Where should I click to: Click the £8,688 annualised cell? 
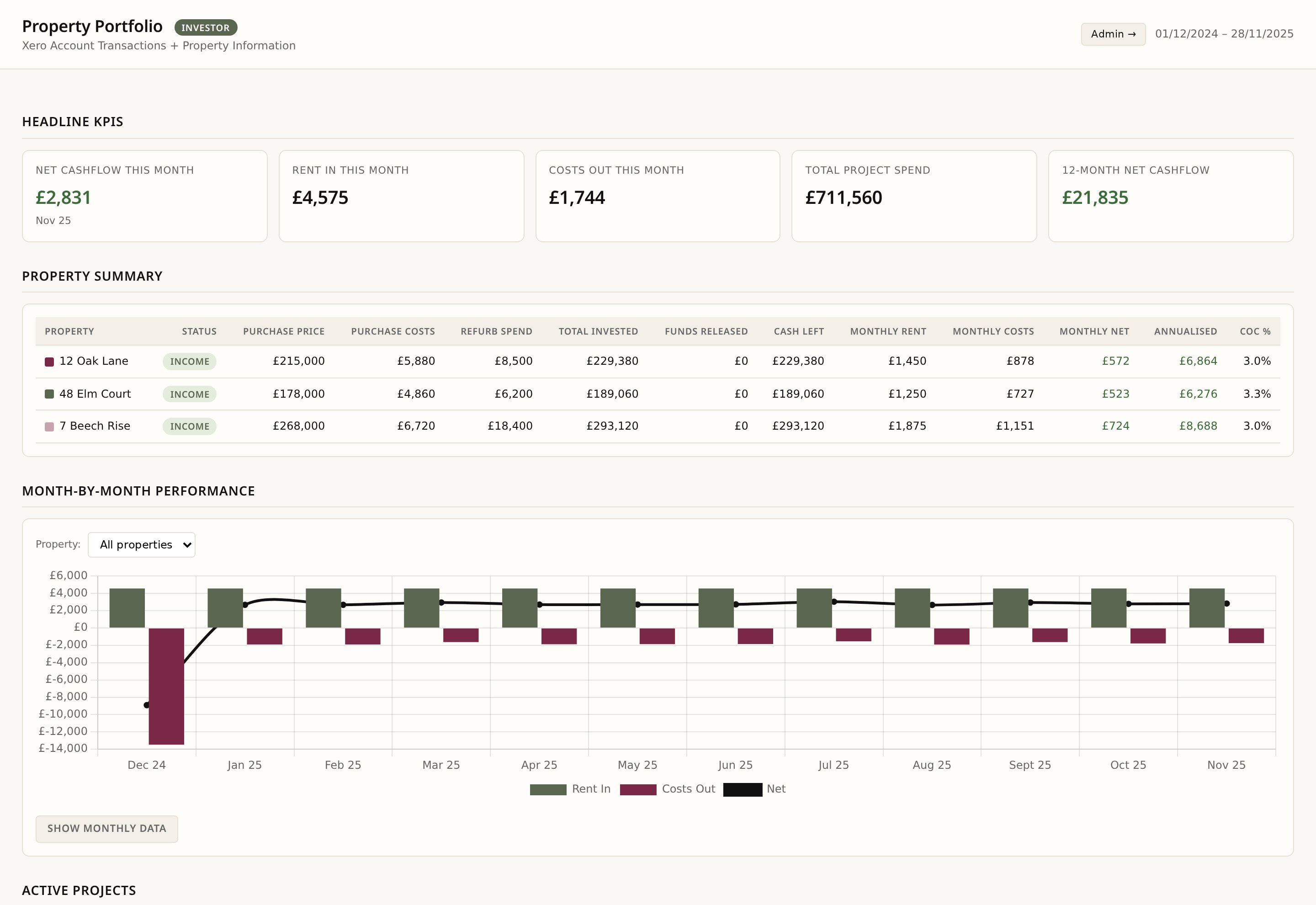1198,426
